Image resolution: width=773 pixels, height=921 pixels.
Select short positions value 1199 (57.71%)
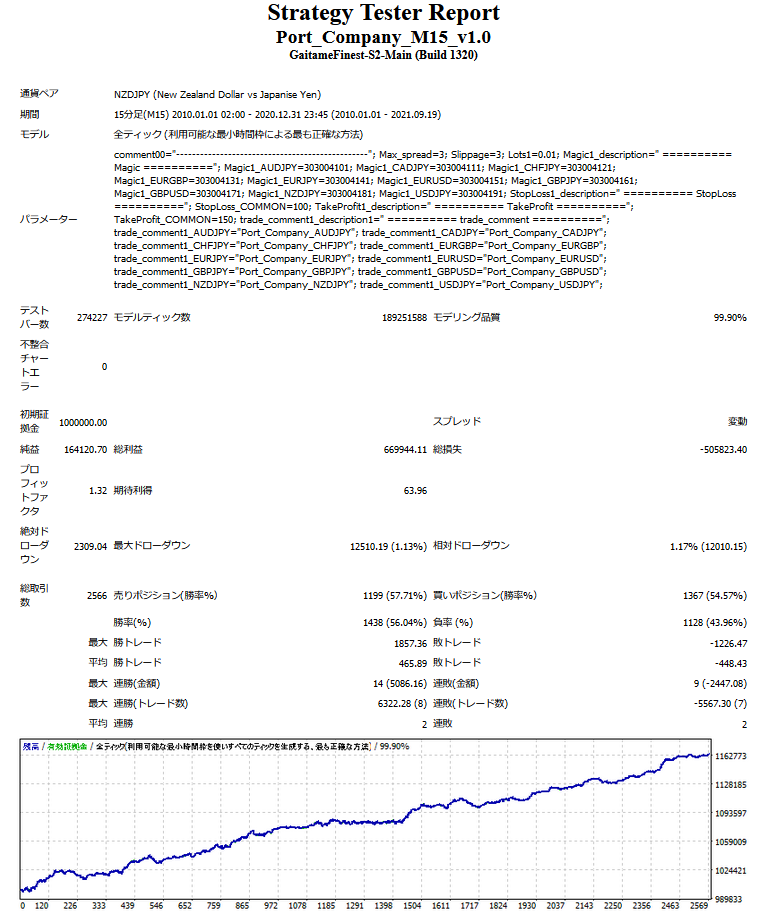pos(395,596)
